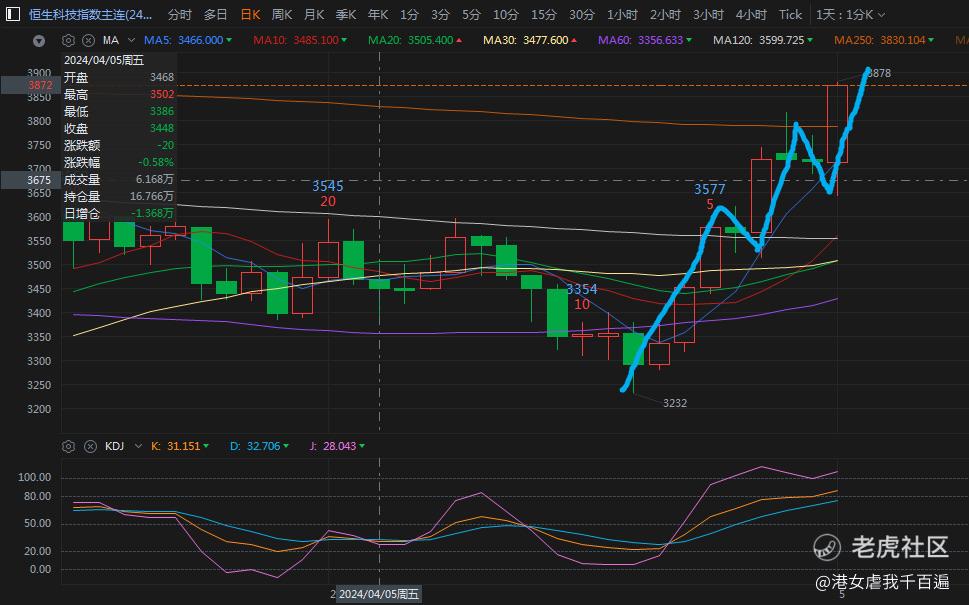Click the 2024/04/05周五 date label on time axis
Image resolution: width=969 pixels, height=605 pixels.
[x=378, y=594]
